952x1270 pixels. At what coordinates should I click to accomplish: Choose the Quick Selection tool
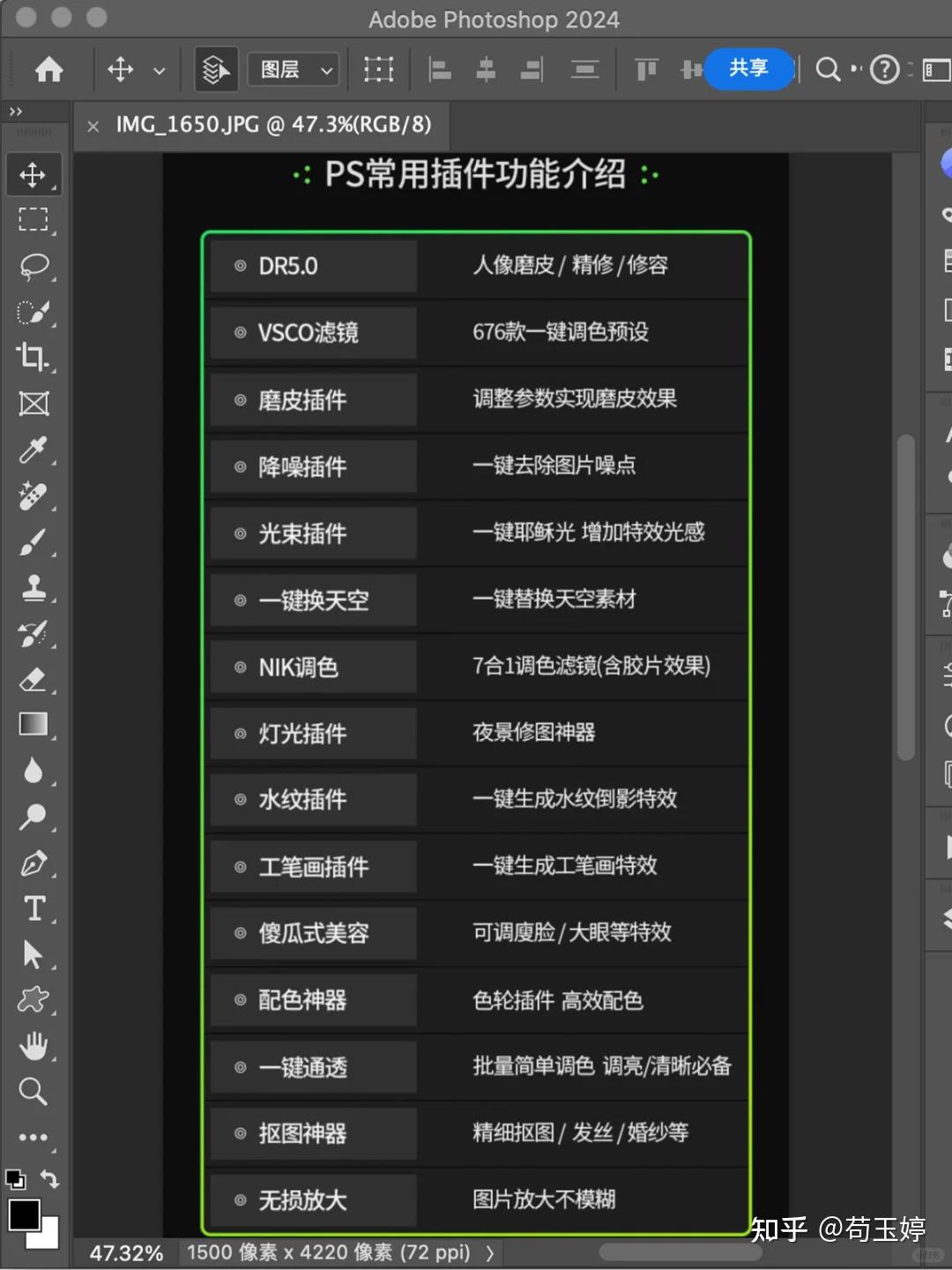pyautogui.click(x=33, y=312)
